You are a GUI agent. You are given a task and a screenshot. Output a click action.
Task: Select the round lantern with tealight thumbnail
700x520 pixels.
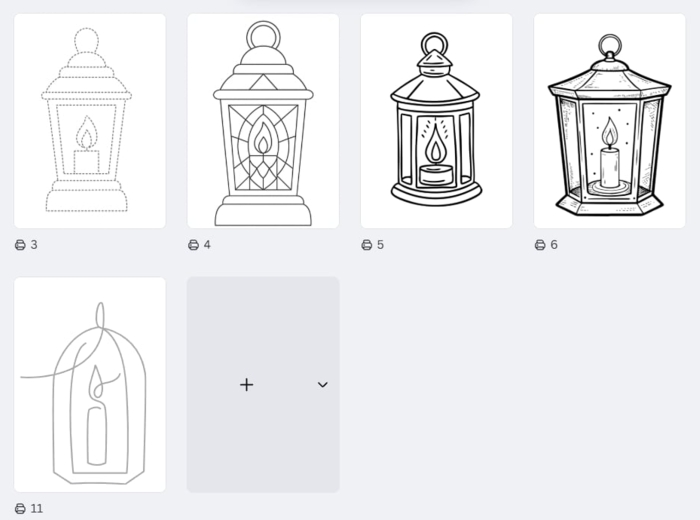pos(436,121)
